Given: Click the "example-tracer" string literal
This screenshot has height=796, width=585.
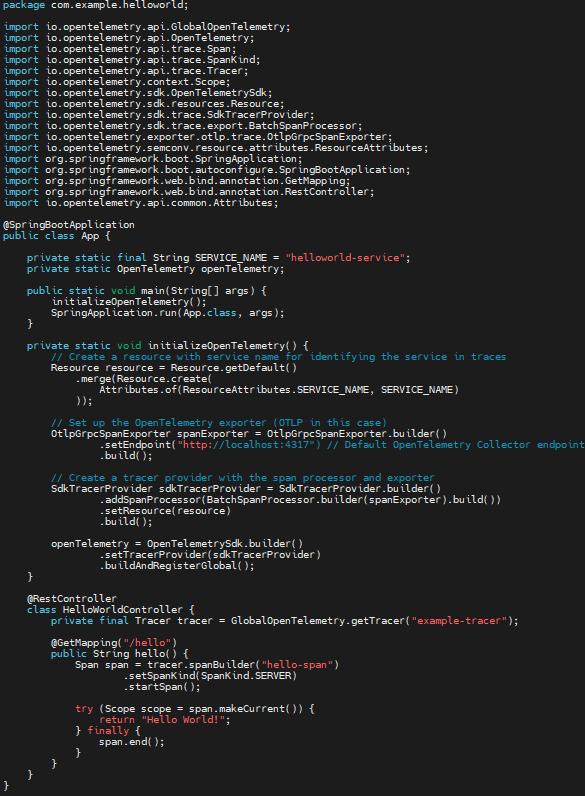Looking at the screenshot, I should click(x=459, y=621).
